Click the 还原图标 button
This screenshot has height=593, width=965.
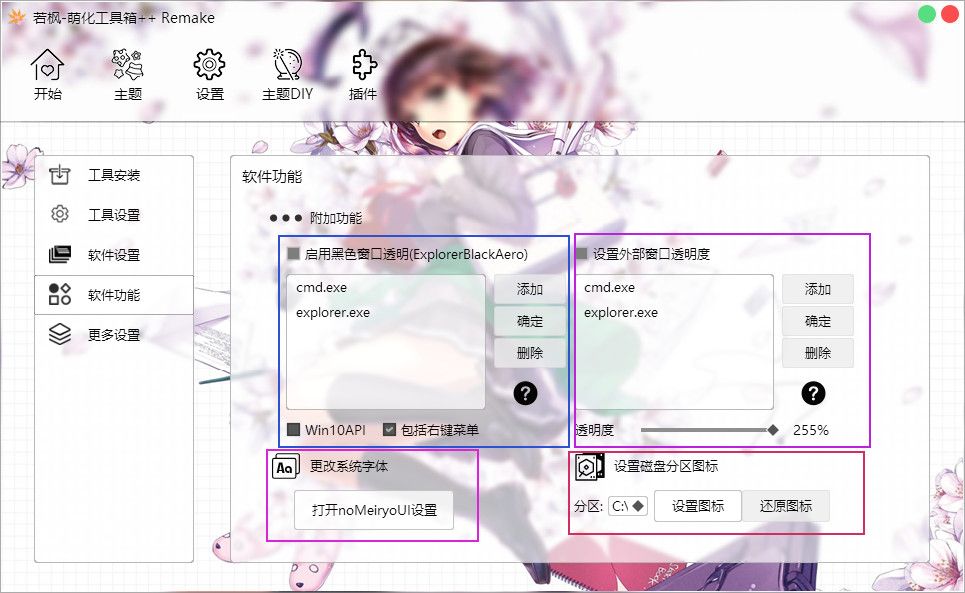click(x=786, y=506)
